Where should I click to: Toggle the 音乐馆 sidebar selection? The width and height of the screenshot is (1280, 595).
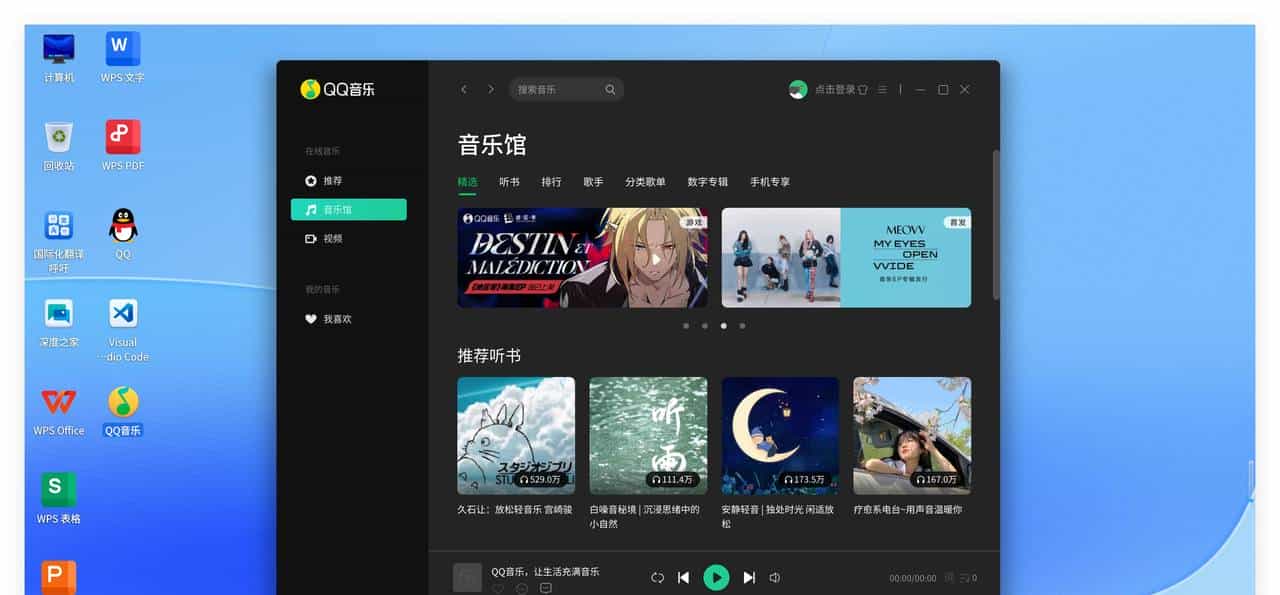(x=349, y=209)
